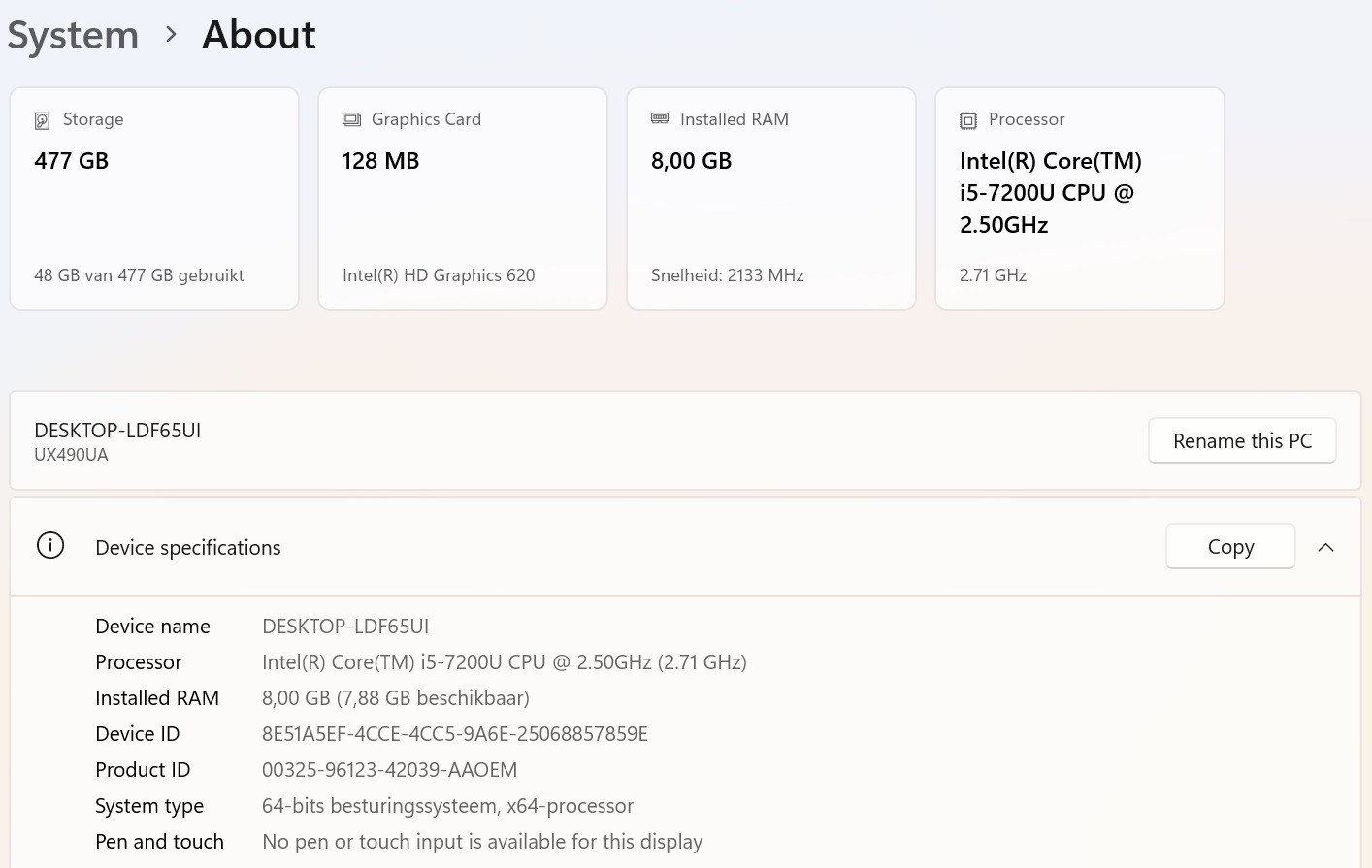Click the Pen and touch value text

pyautogui.click(x=482, y=842)
